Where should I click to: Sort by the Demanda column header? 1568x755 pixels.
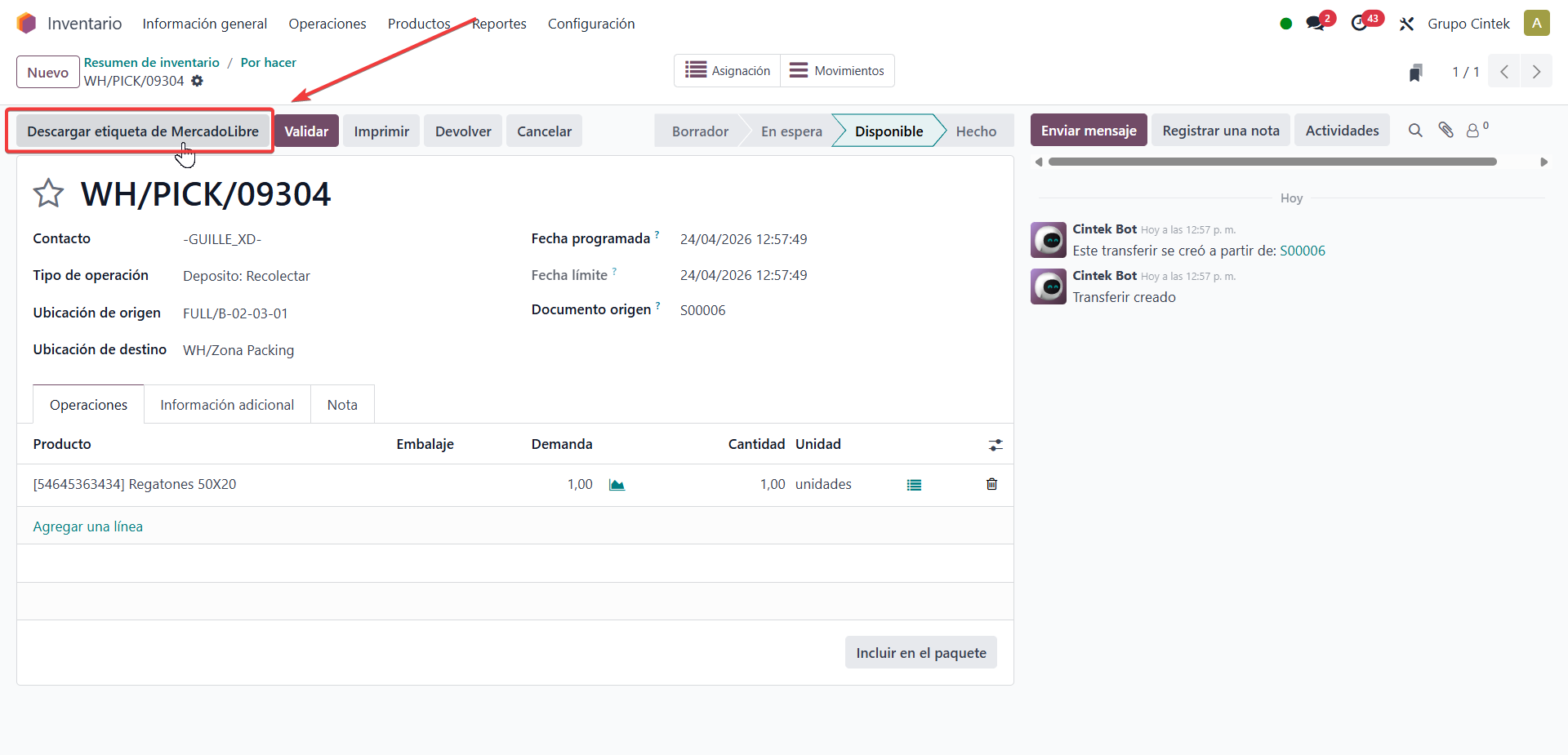click(562, 444)
